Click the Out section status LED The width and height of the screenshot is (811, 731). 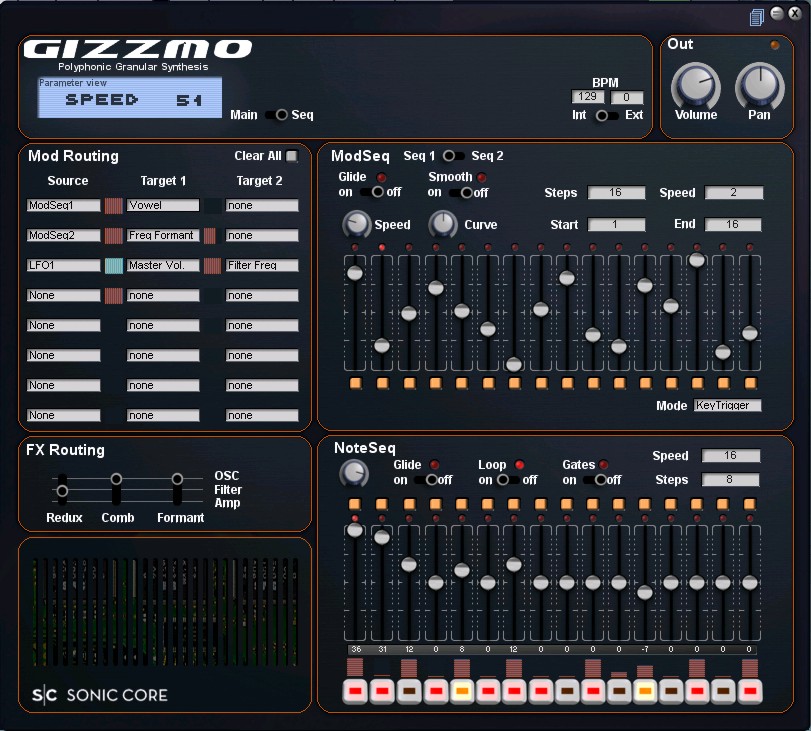(775, 45)
